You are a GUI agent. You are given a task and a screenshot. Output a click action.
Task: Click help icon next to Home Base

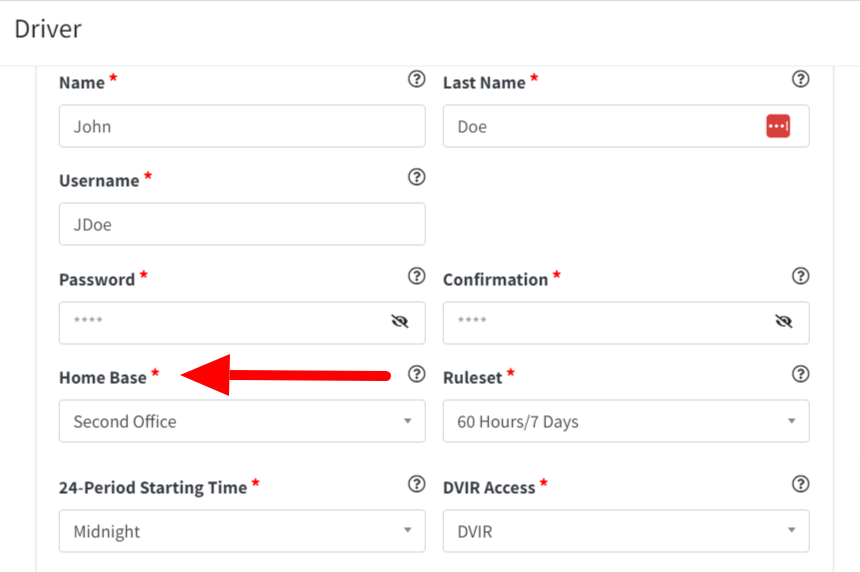(x=417, y=374)
